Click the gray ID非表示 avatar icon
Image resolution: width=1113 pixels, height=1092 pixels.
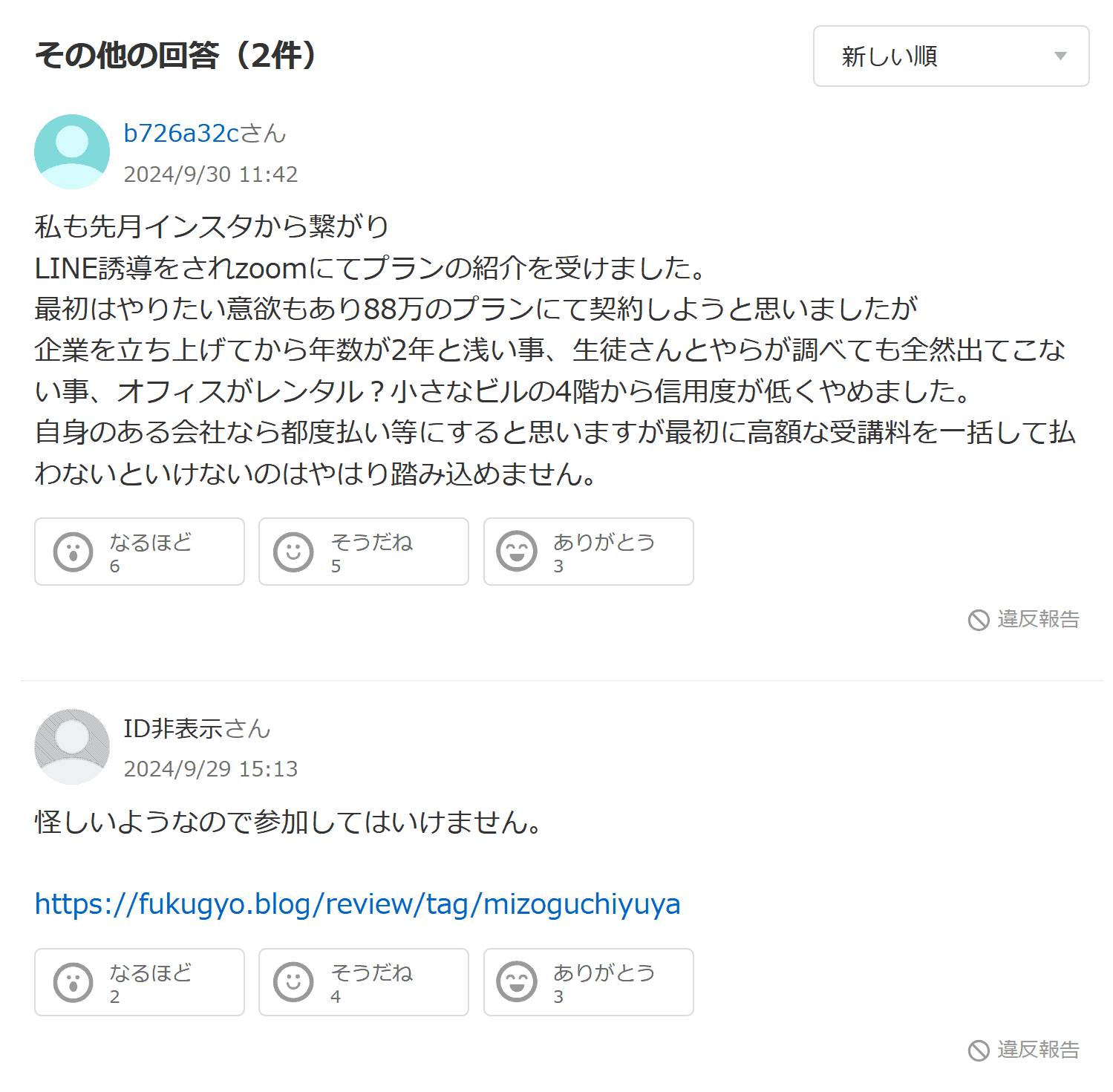(x=72, y=746)
